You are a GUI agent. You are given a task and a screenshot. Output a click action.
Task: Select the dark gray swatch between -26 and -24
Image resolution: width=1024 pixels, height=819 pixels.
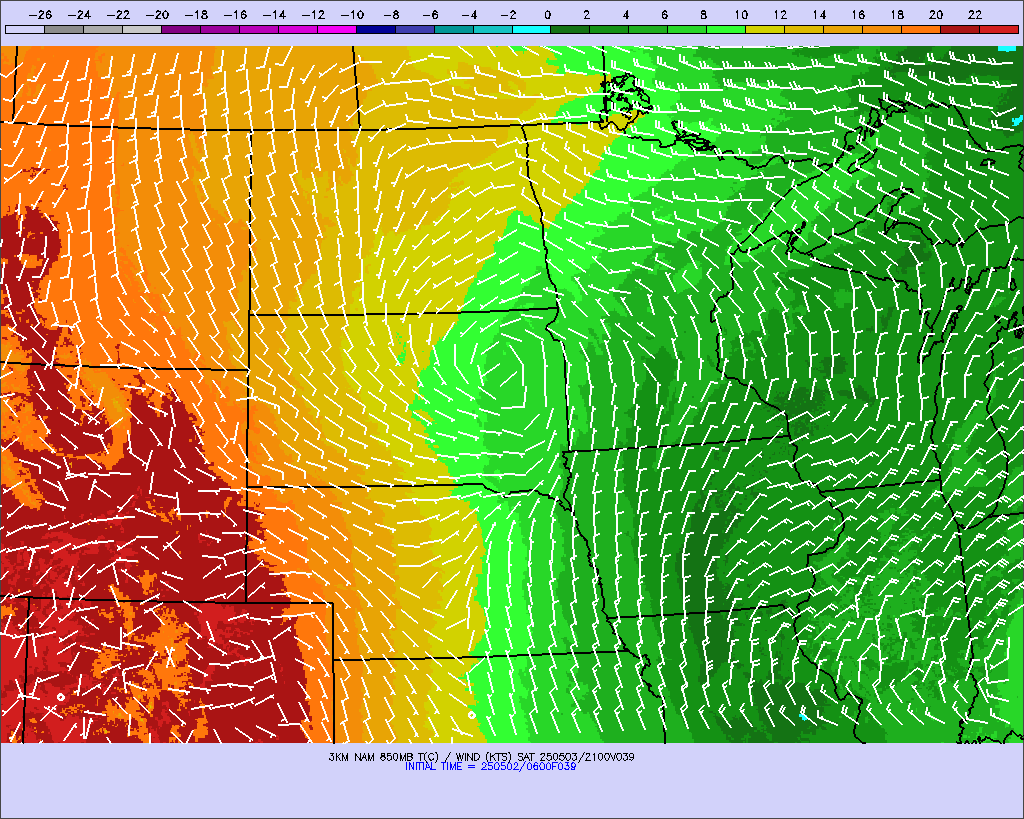click(64, 29)
